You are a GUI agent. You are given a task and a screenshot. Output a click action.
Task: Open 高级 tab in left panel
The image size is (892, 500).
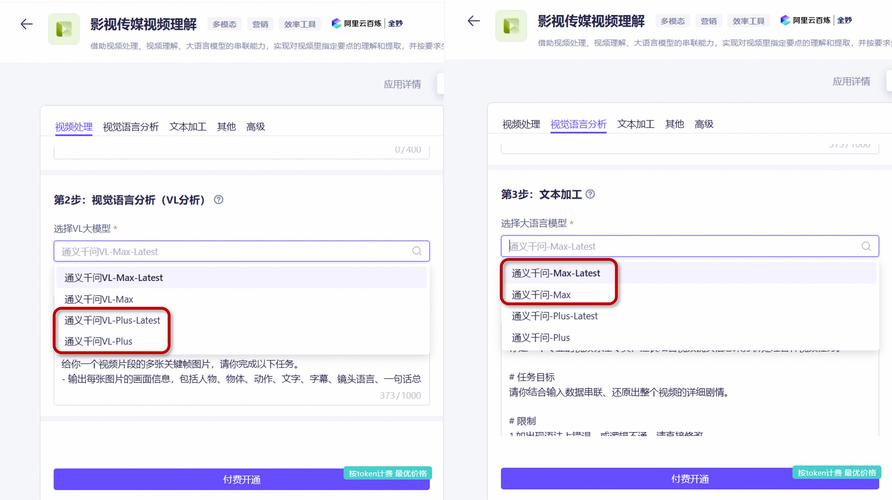pos(255,126)
